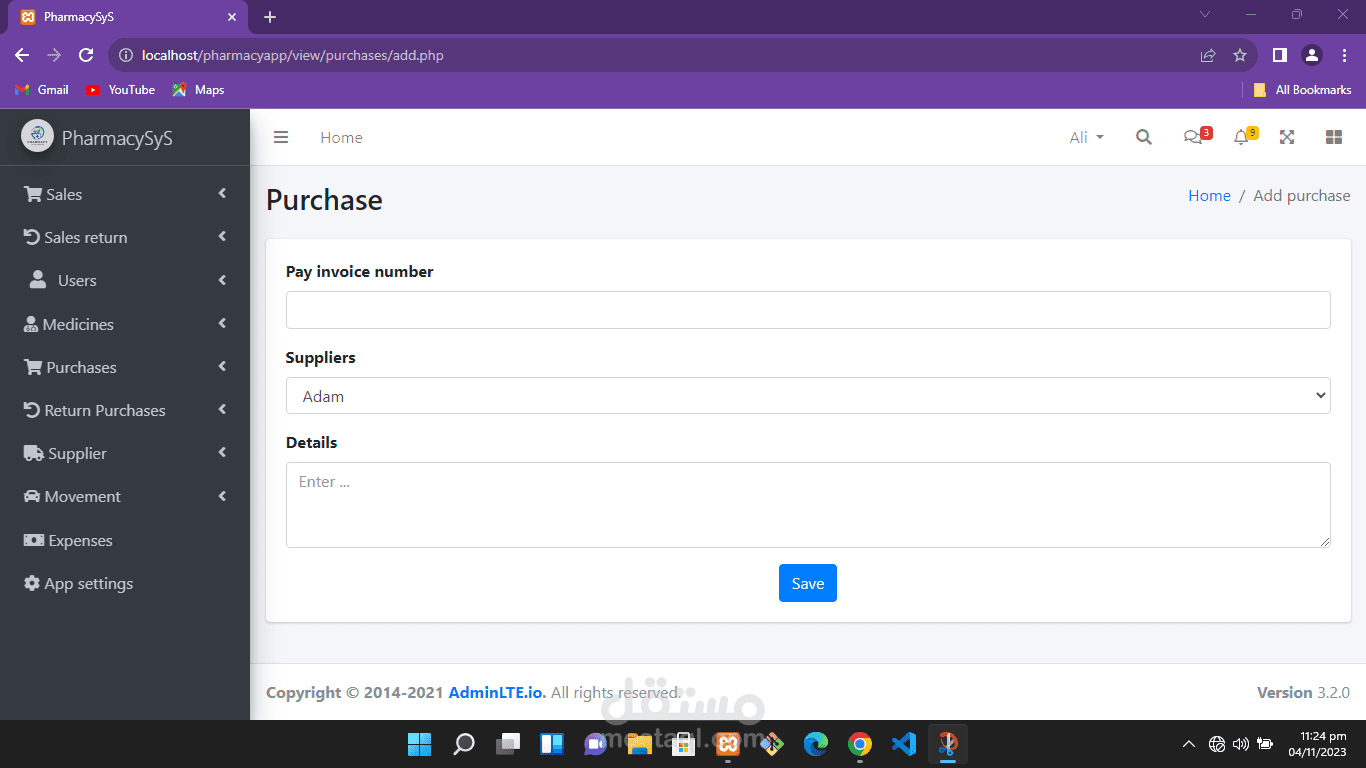1366x768 pixels.
Task: Go back with browser back arrow
Action: tap(22, 55)
